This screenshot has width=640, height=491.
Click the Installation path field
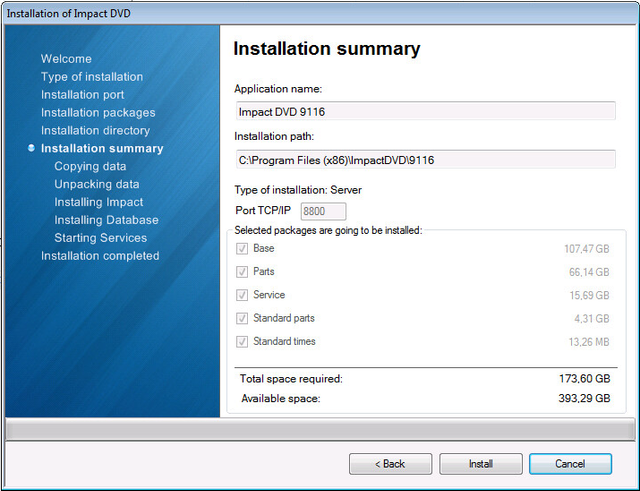[425, 160]
